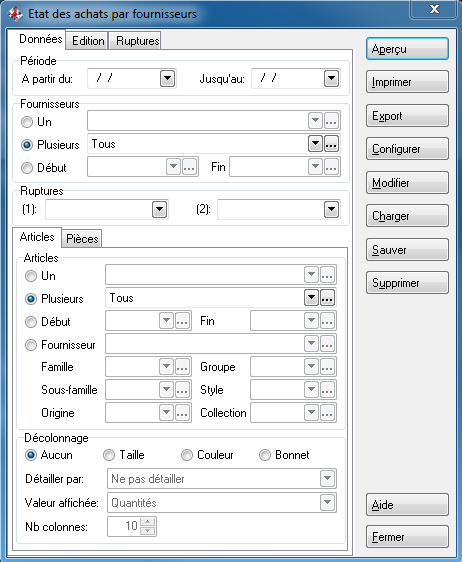This screenshot has width=462, height=562.
Task: Click the ellipsis button beside Origine field
Action: (x=182, y=413)
